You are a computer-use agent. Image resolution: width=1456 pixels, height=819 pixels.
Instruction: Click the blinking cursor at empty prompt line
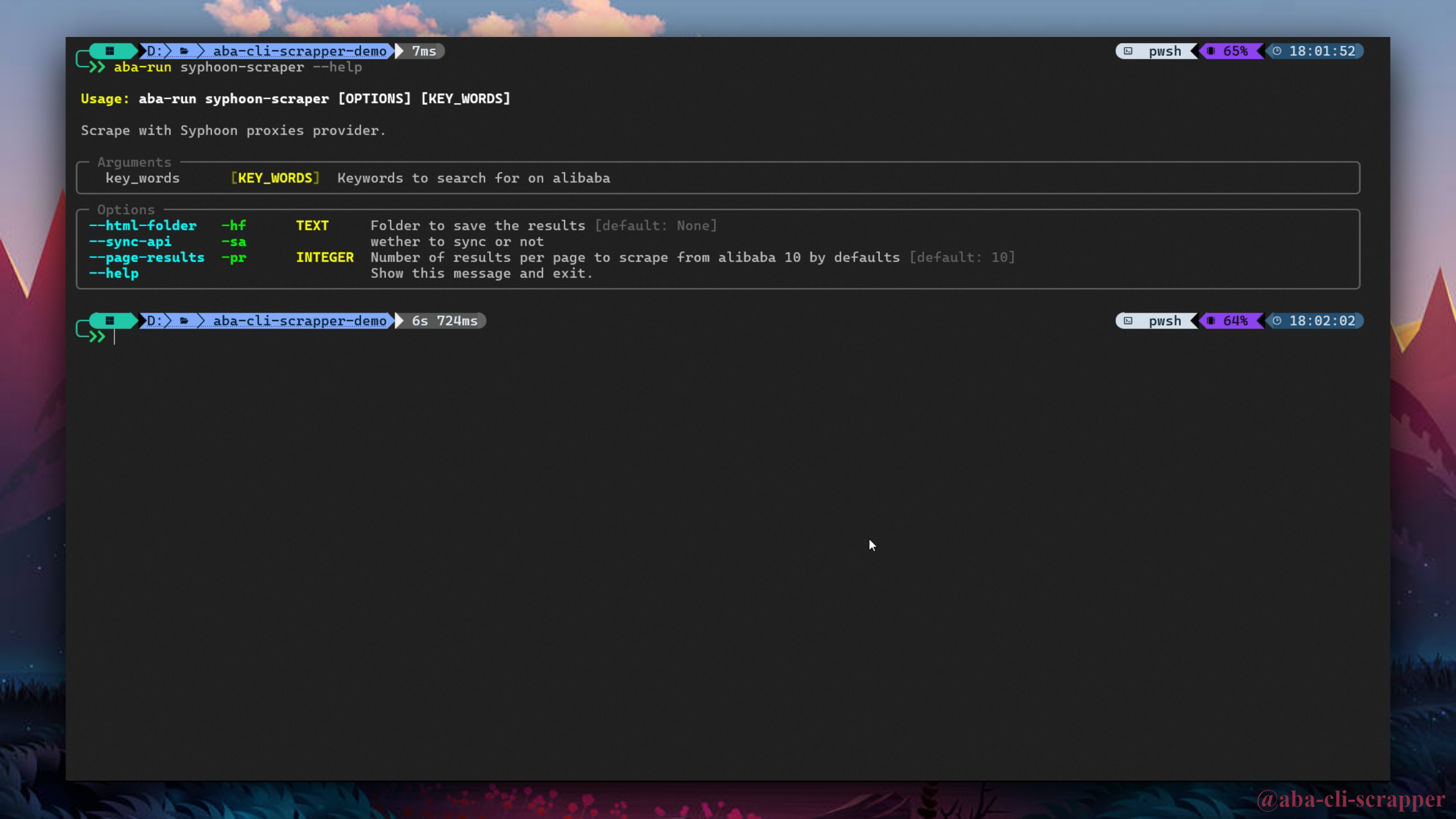pyautogui.click(x=114, y=337)
